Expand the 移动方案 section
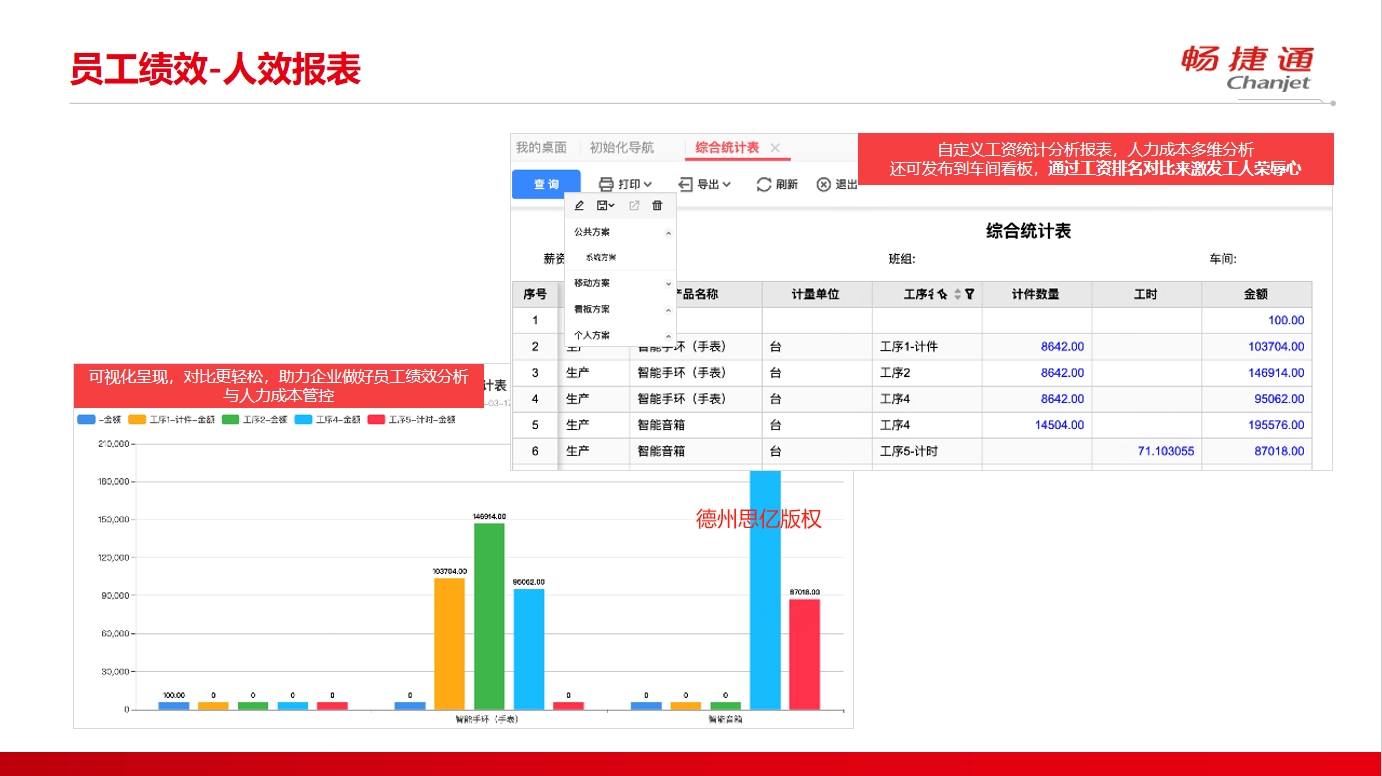 coord(668,284)
